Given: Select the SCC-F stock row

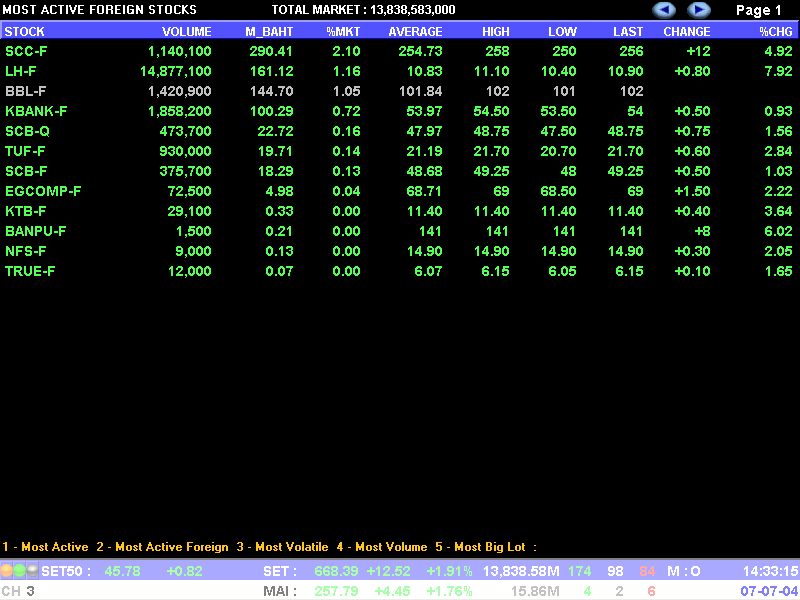Looking at the screenshot, I should pos(400,51).
